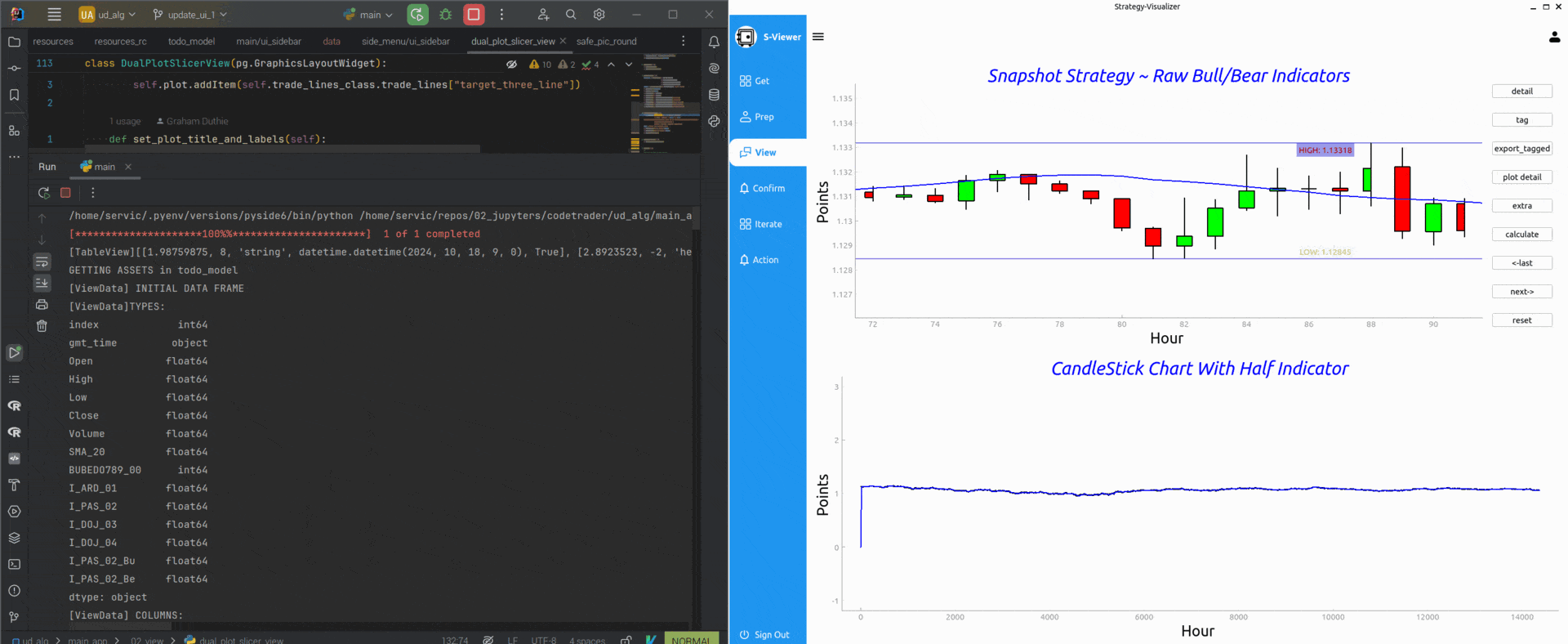This screenshot has width=1568, height=644.
Task: Open the main run configuration dropdown
Action: [368, 14]
